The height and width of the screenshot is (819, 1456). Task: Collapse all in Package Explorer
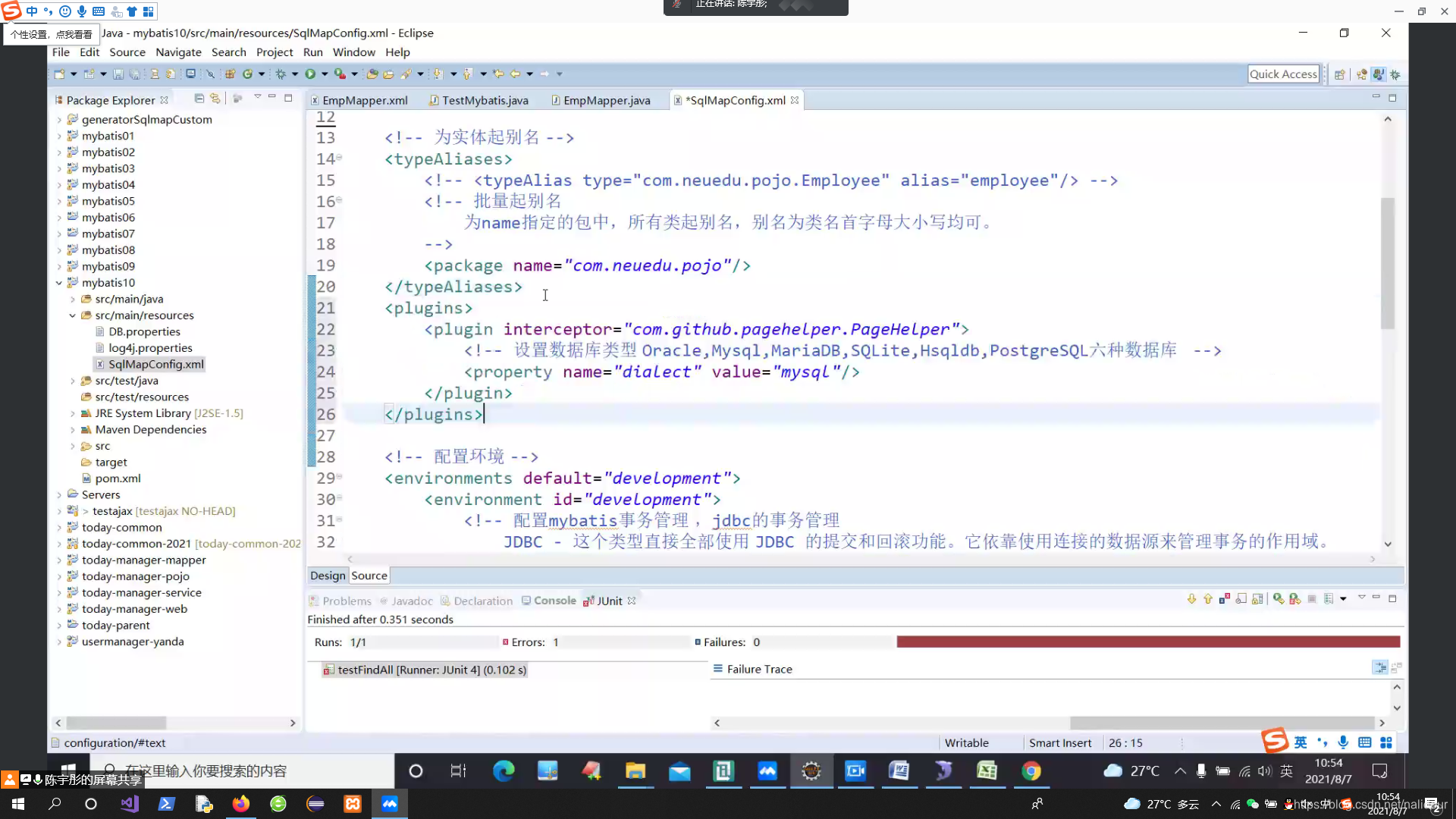(x=199, y=99)
